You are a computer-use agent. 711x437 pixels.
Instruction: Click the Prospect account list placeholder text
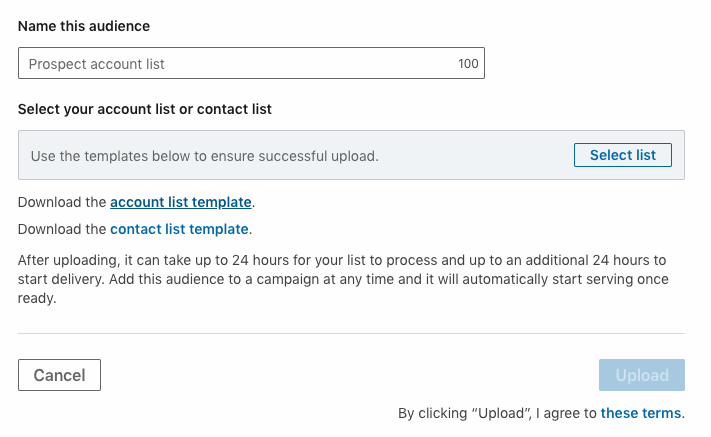(97, 64)
